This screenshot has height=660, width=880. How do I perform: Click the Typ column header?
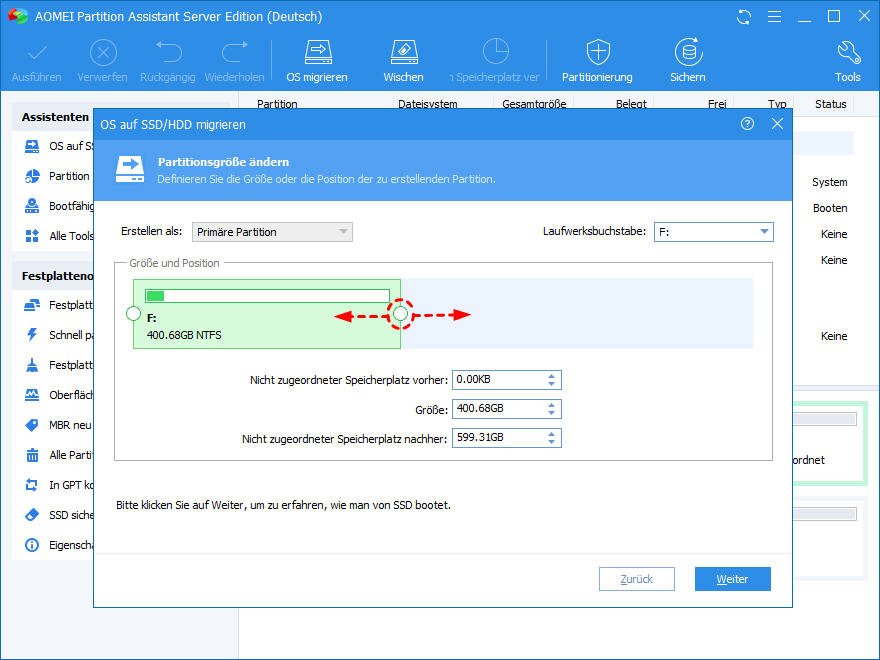click(x=777, y=103)
